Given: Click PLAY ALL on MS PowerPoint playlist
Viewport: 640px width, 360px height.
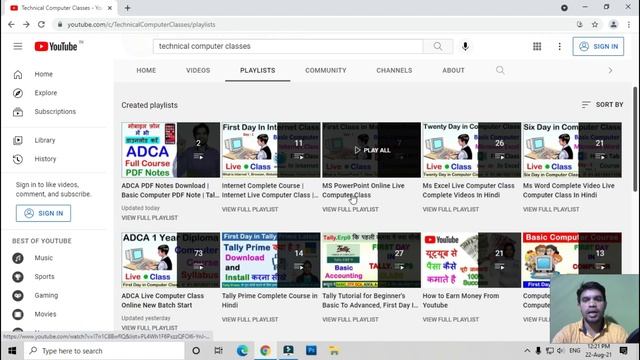Looking at the screenshot, I should tap(372, 150).
